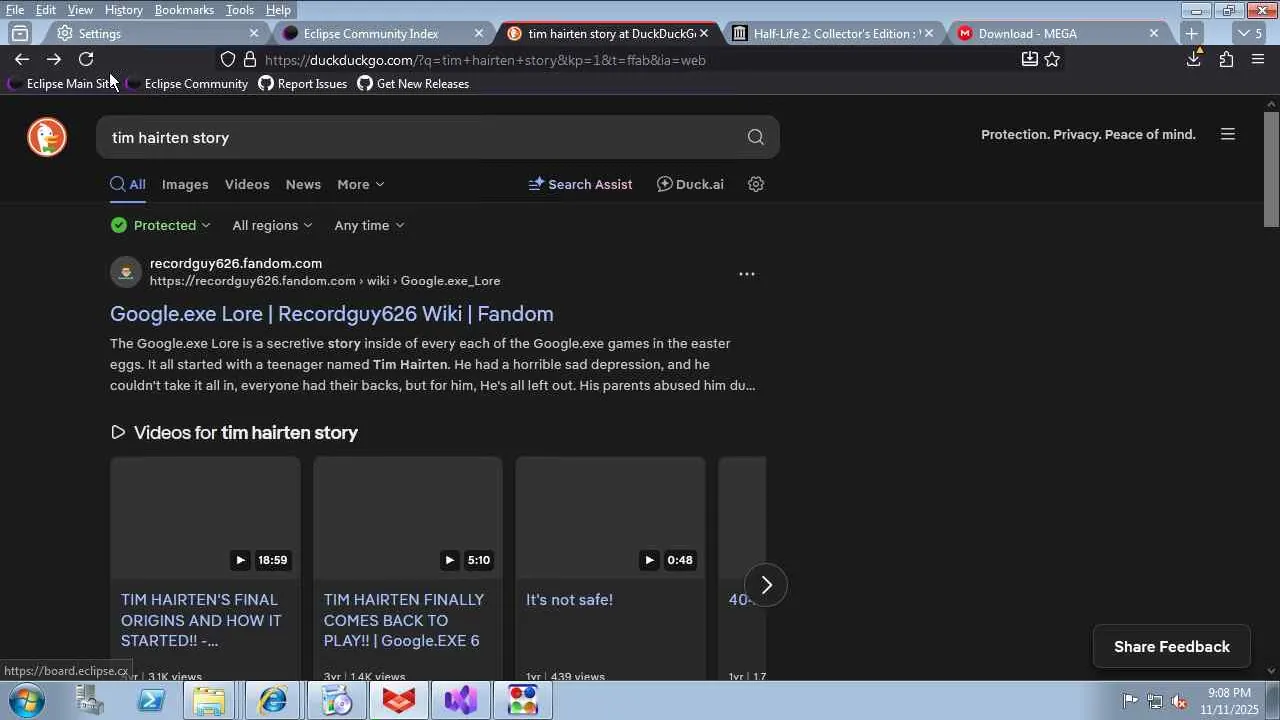Open Duck.ai chat
The height and width of the screenshot is (720, 1280).
pyautogui.click(x=690, y=184)
